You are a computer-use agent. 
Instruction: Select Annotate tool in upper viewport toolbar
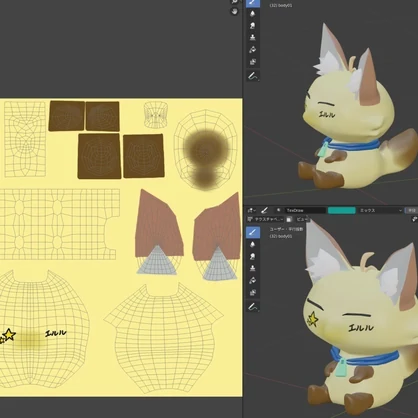(253, 76)
